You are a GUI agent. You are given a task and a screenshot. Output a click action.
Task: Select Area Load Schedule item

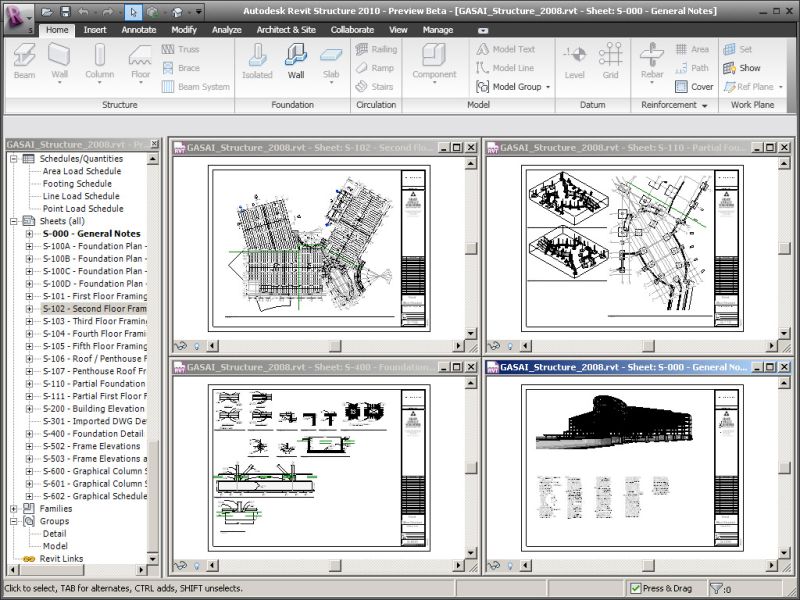click(x=82, y=171)
